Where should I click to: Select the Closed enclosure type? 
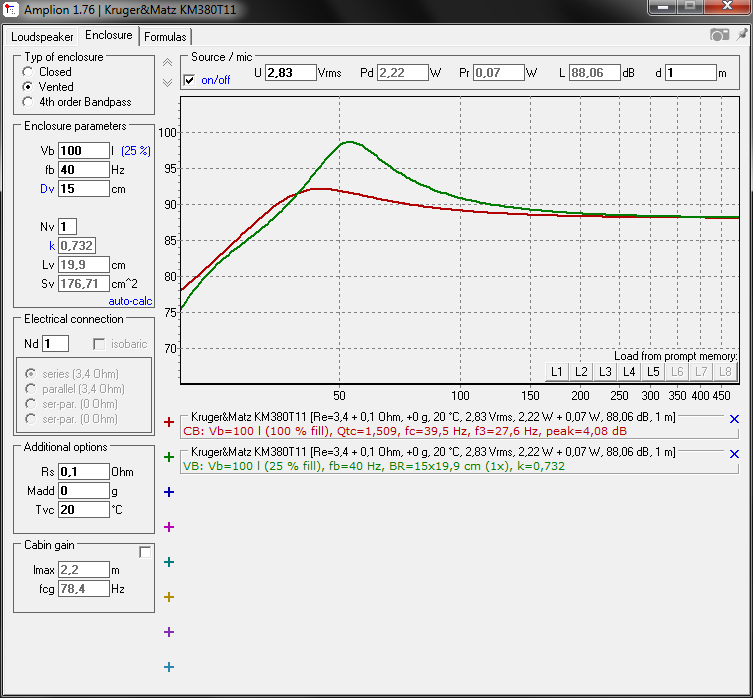point(28,72)
